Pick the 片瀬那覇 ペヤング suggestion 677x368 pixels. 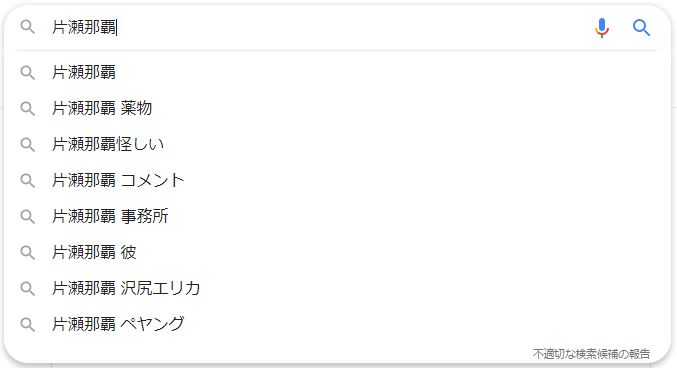click(x=338, y=324)
